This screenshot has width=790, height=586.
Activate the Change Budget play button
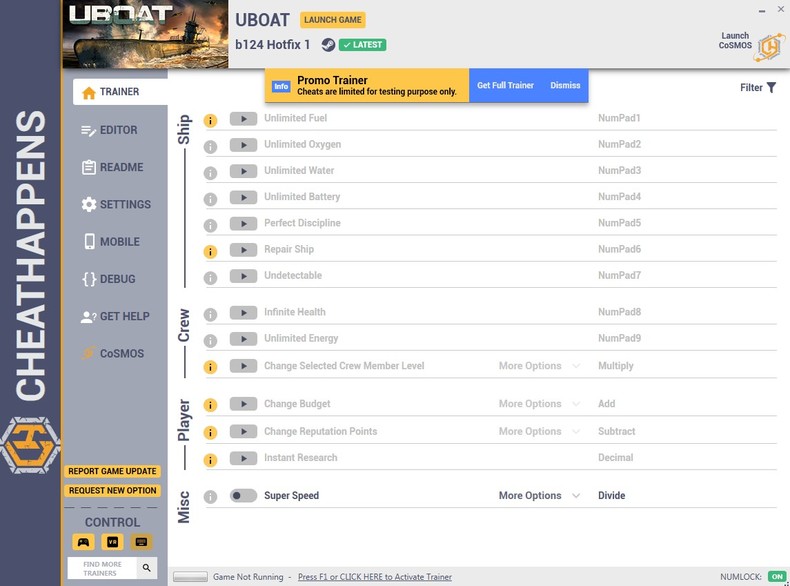click(243, 404)
